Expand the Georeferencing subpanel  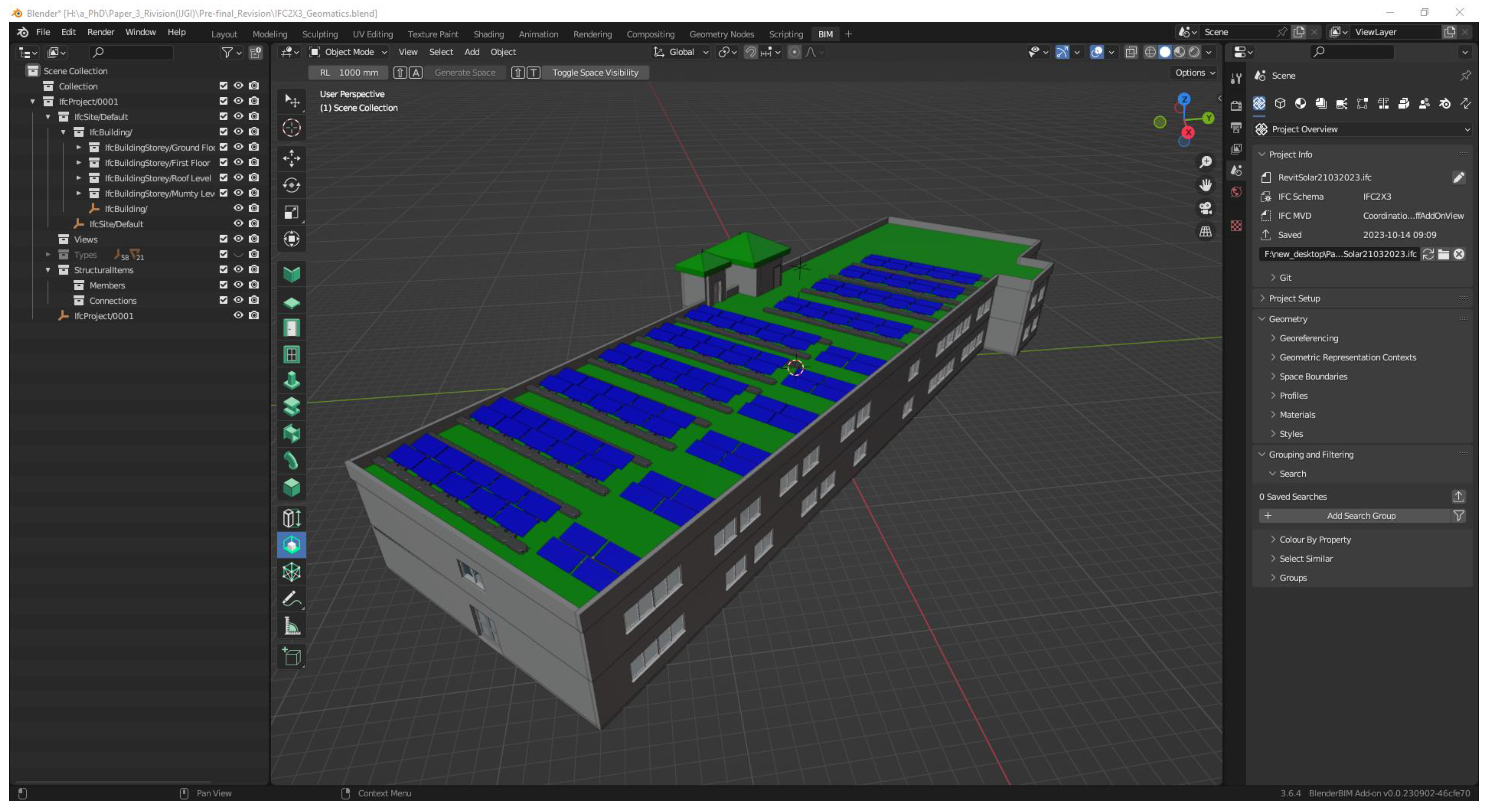[1308, 338]
